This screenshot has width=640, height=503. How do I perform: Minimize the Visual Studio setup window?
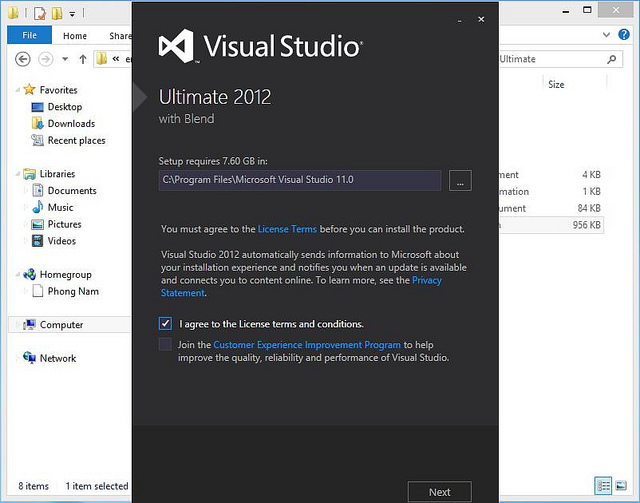pos(460,20)
